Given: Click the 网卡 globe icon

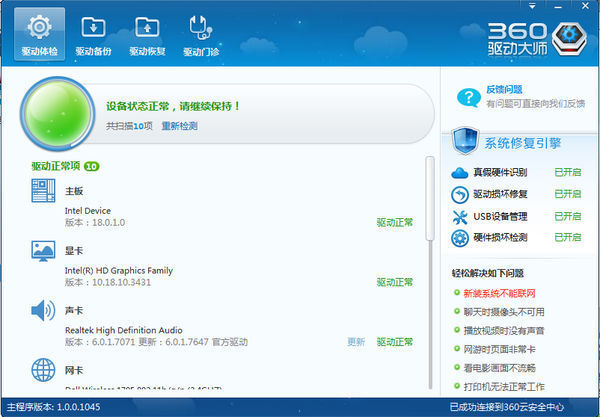Looking at the screenshot, I should pos(43,370).
